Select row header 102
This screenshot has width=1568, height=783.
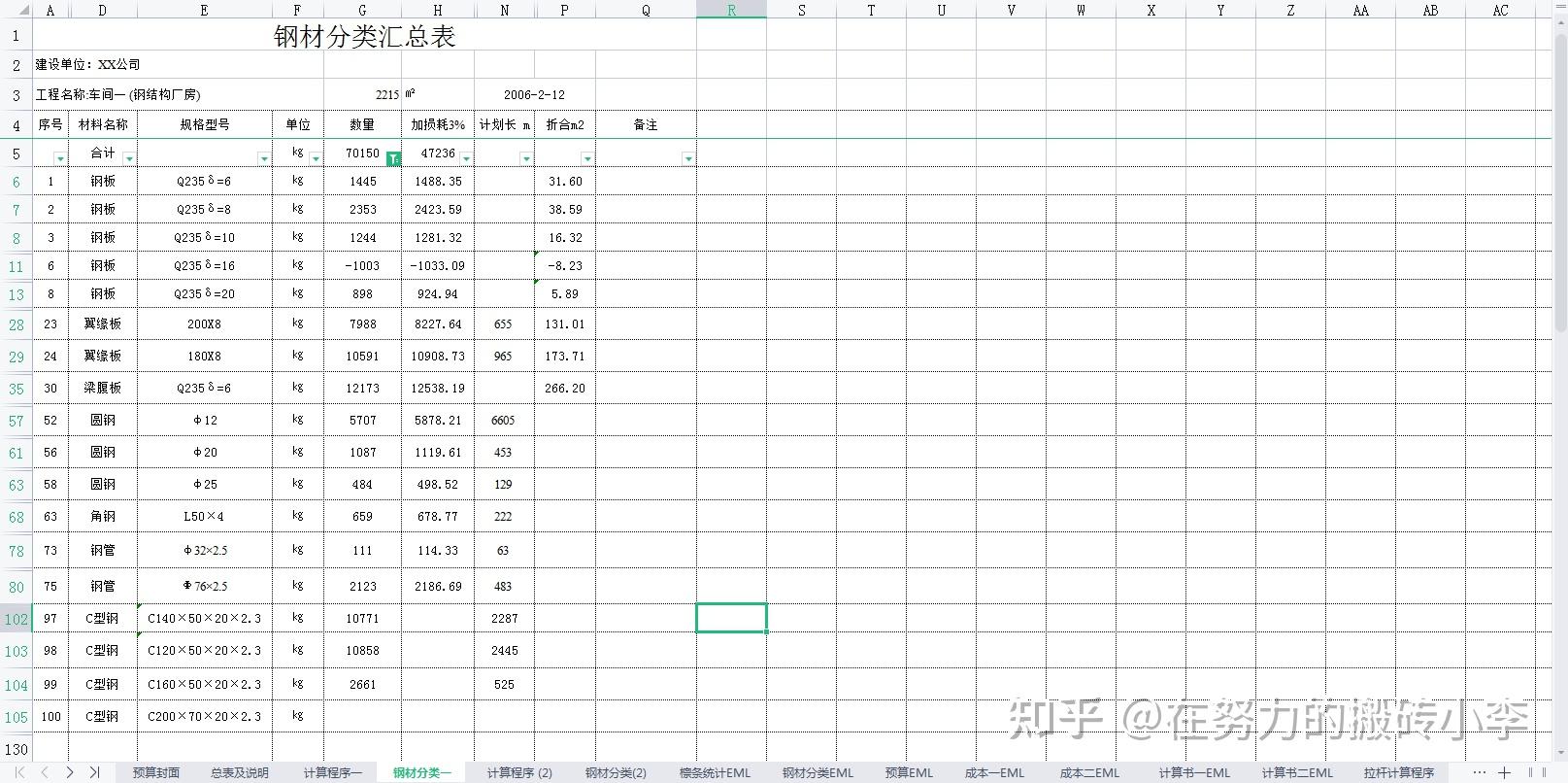point(17,619)
